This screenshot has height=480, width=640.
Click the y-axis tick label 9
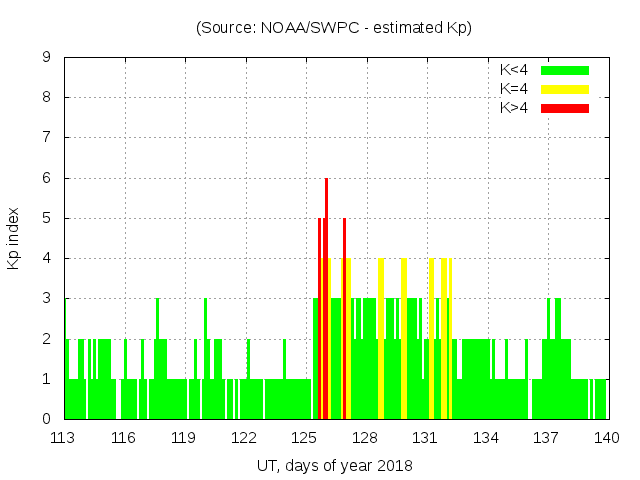tap(47, 58)
